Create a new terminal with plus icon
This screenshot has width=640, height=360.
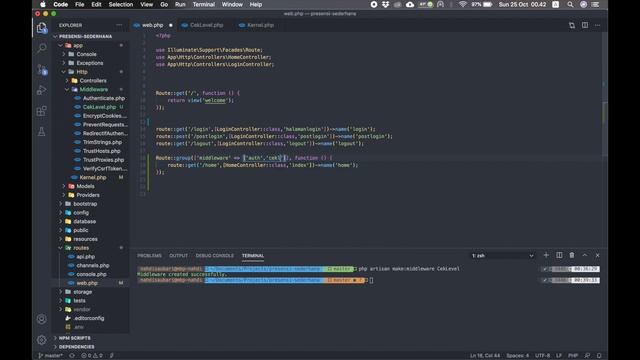[546, 255]
